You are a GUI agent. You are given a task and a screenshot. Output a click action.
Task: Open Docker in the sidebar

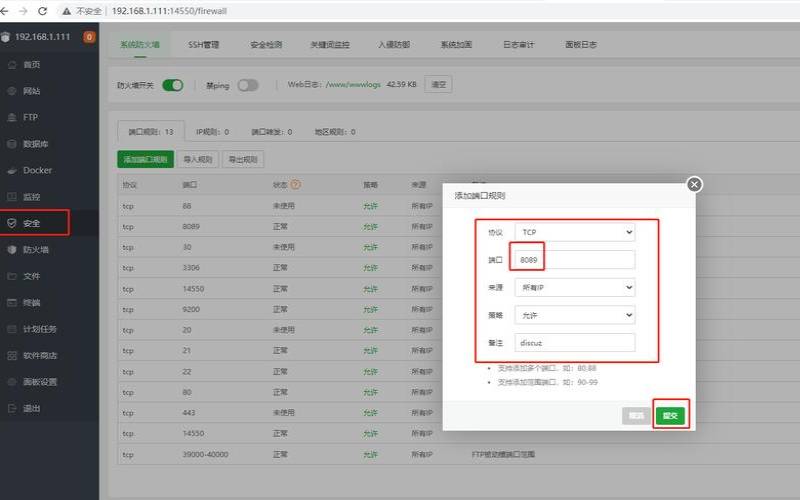coord(37,170)
